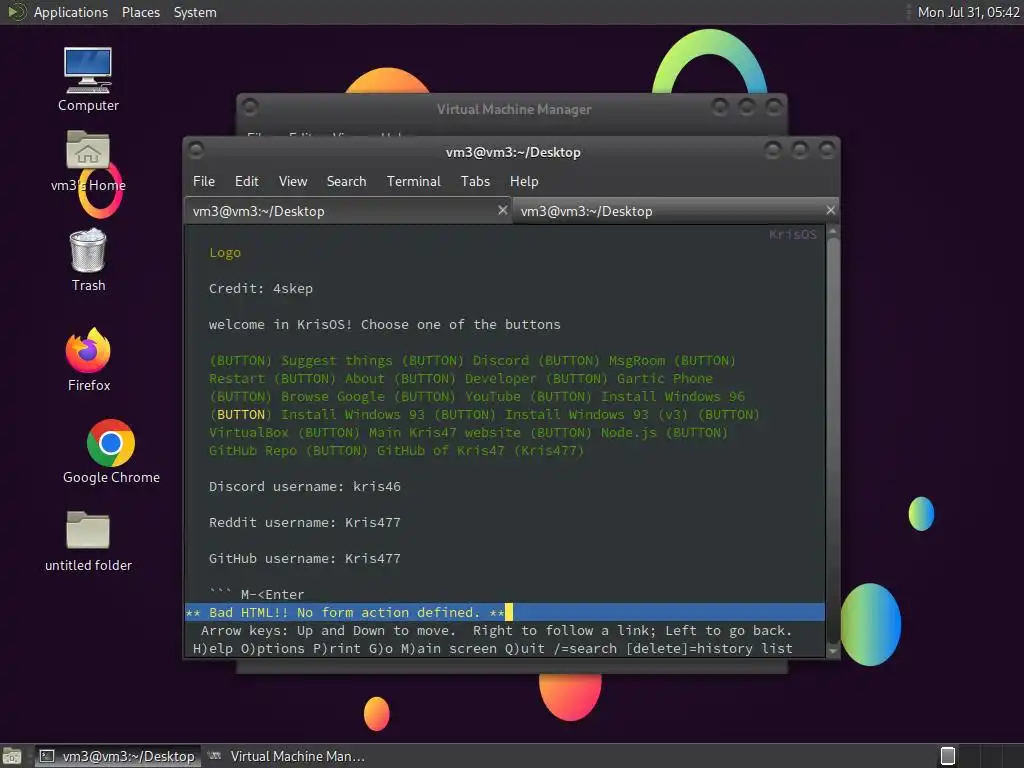Open the terminal Search menu
The width and height of the screenshot is (1024, 768).
(x=346, y=182)
